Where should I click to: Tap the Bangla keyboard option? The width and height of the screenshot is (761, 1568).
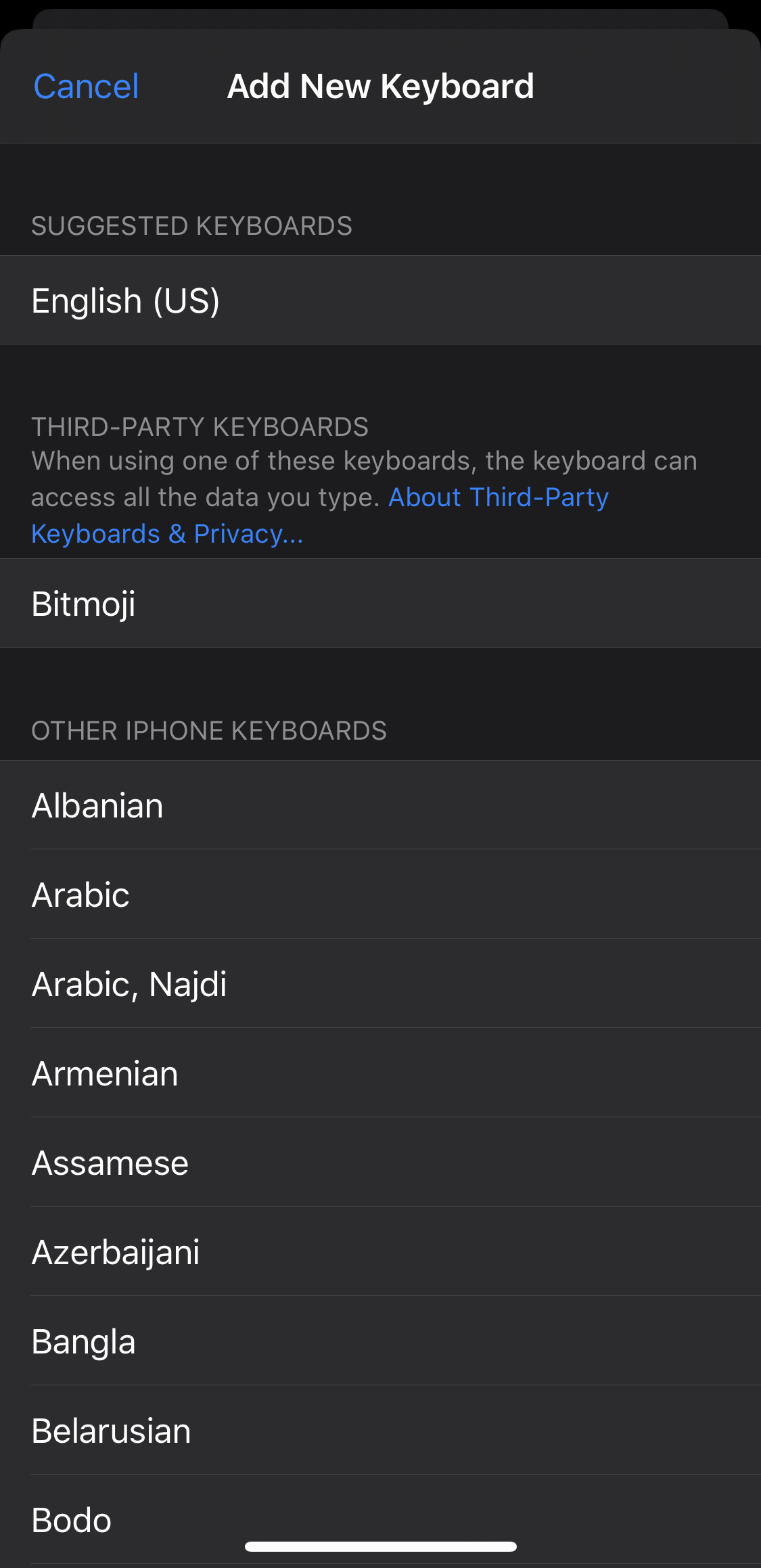tap(380, 1341)
